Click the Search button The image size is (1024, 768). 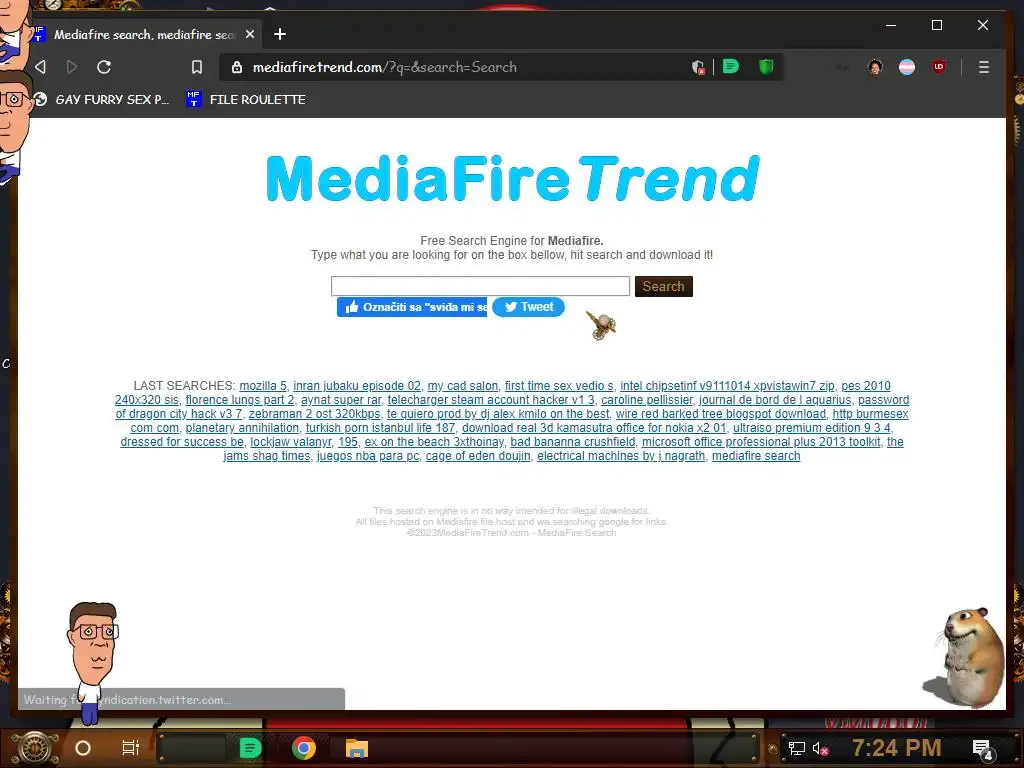pos(664,286)
